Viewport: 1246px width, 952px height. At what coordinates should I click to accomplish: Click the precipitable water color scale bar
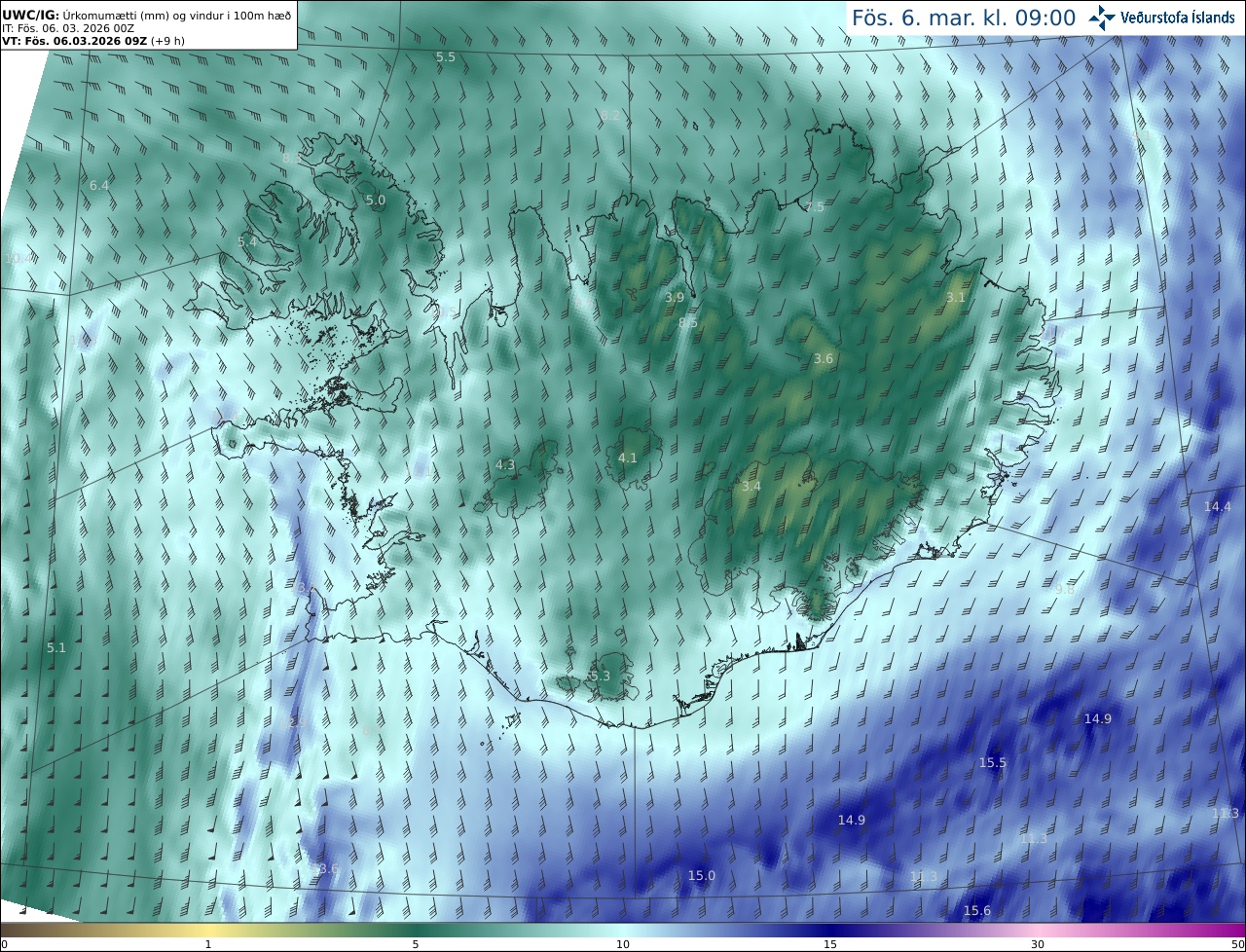point(623,930)
